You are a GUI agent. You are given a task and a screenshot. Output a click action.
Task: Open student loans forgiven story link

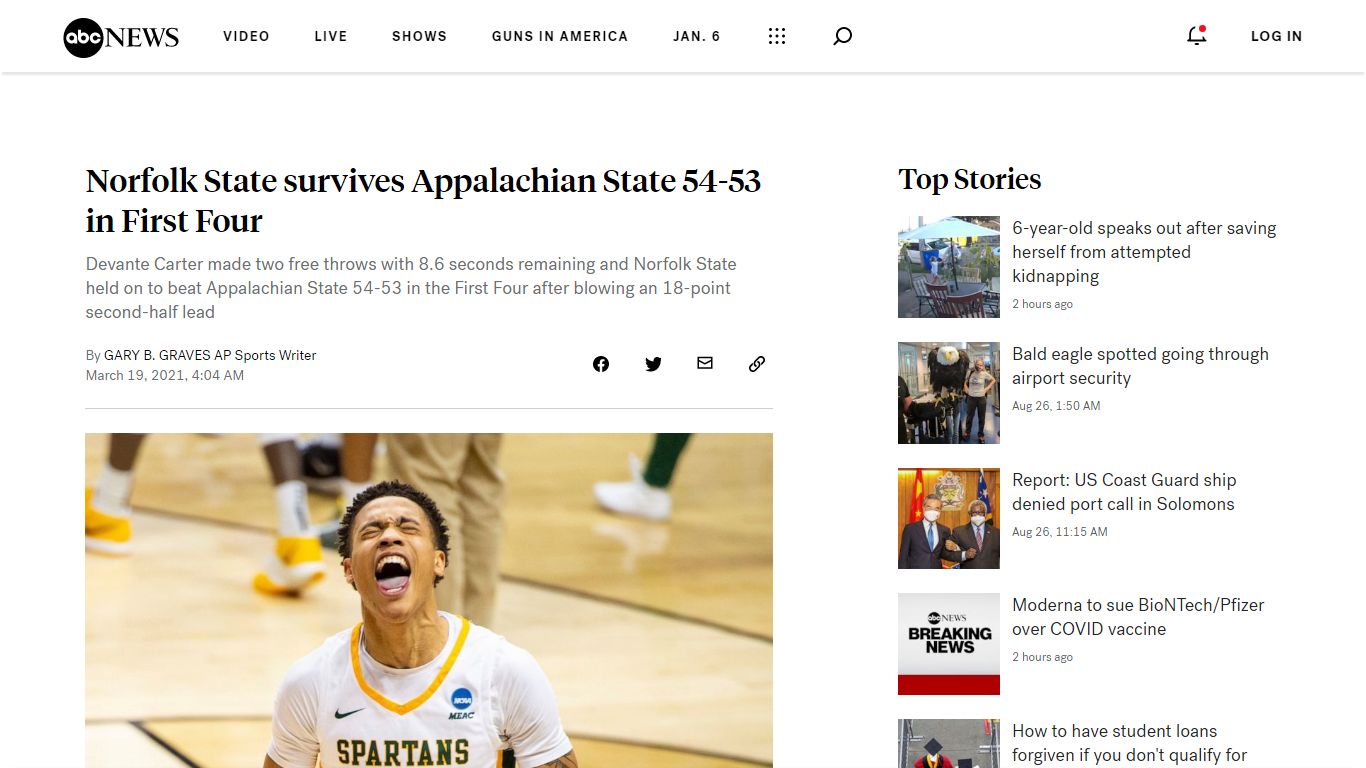tap(1130, 743)
